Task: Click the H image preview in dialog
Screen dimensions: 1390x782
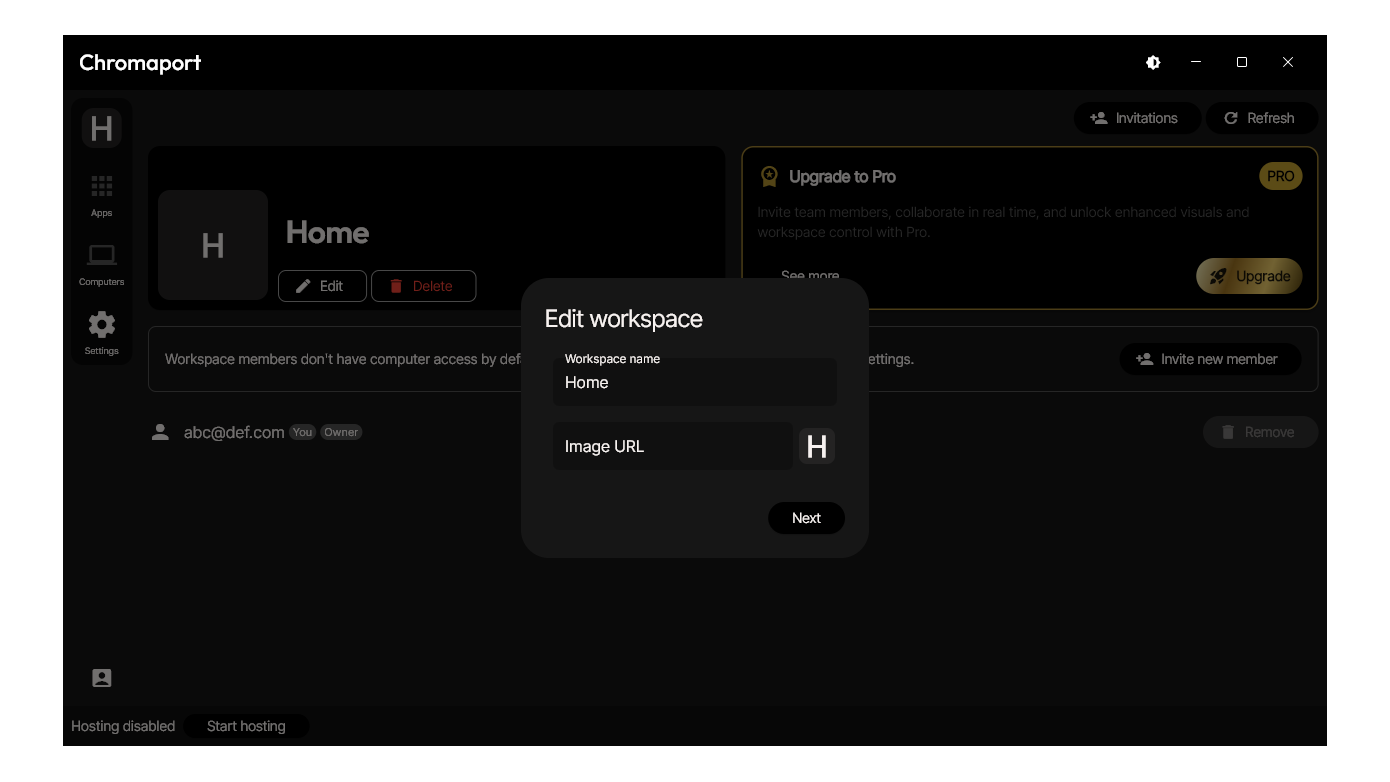Action: 817,446
